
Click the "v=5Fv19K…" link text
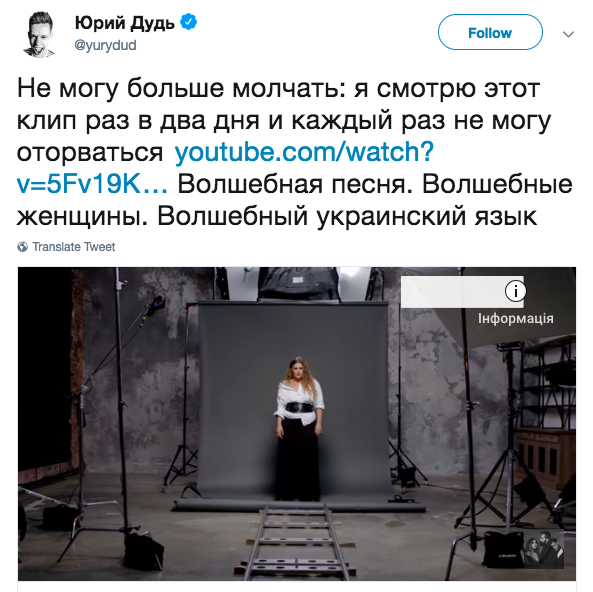(92, 184)
